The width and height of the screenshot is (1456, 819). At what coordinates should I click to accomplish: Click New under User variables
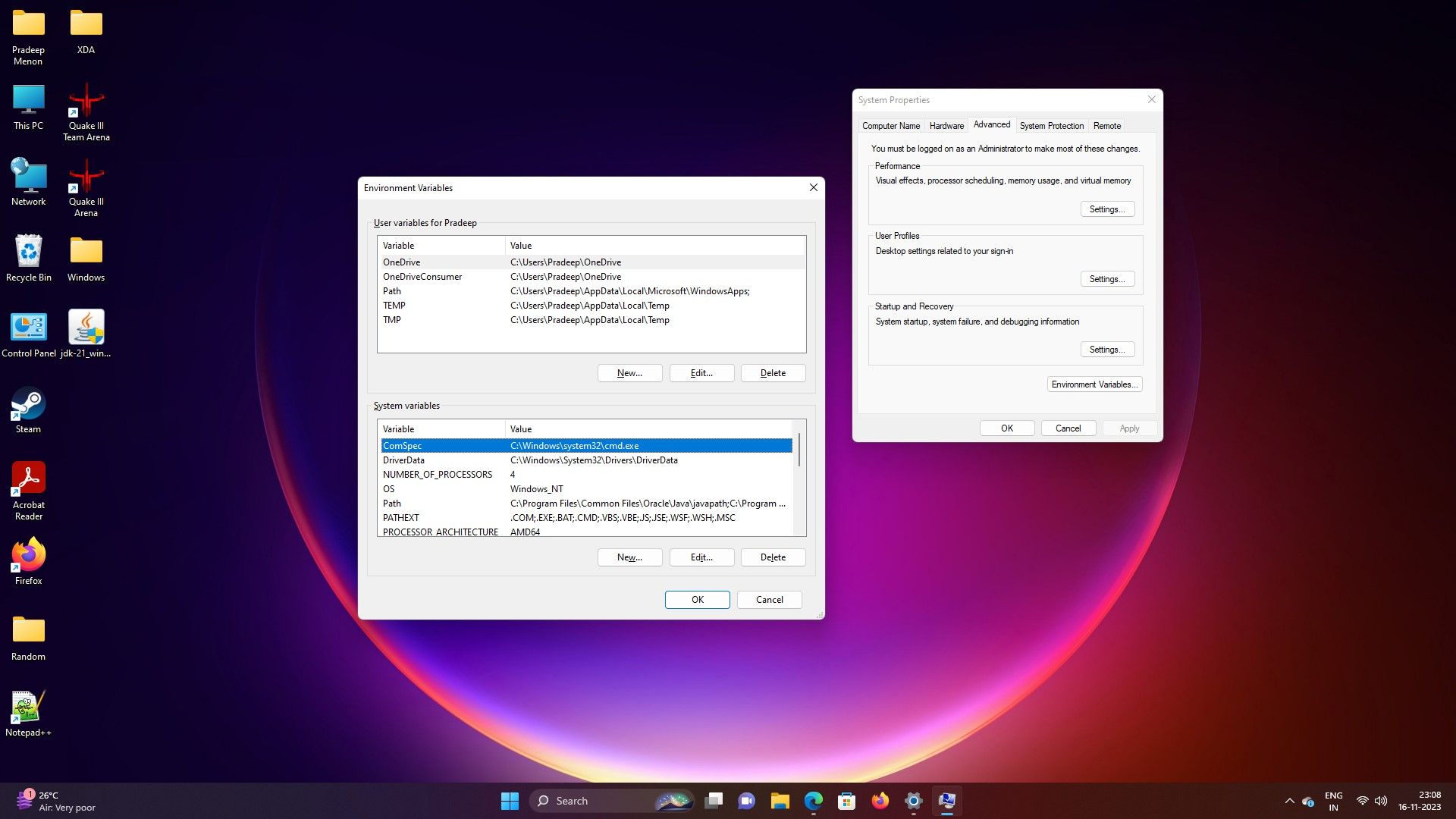pyautogui.click(x=629, y=373)
